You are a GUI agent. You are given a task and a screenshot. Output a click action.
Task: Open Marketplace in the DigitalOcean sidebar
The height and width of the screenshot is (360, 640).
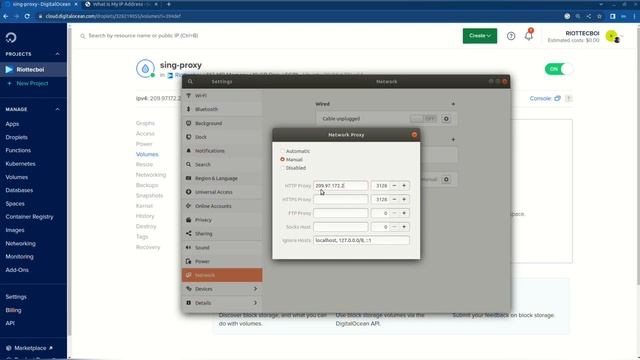click(x=30, y=348)
